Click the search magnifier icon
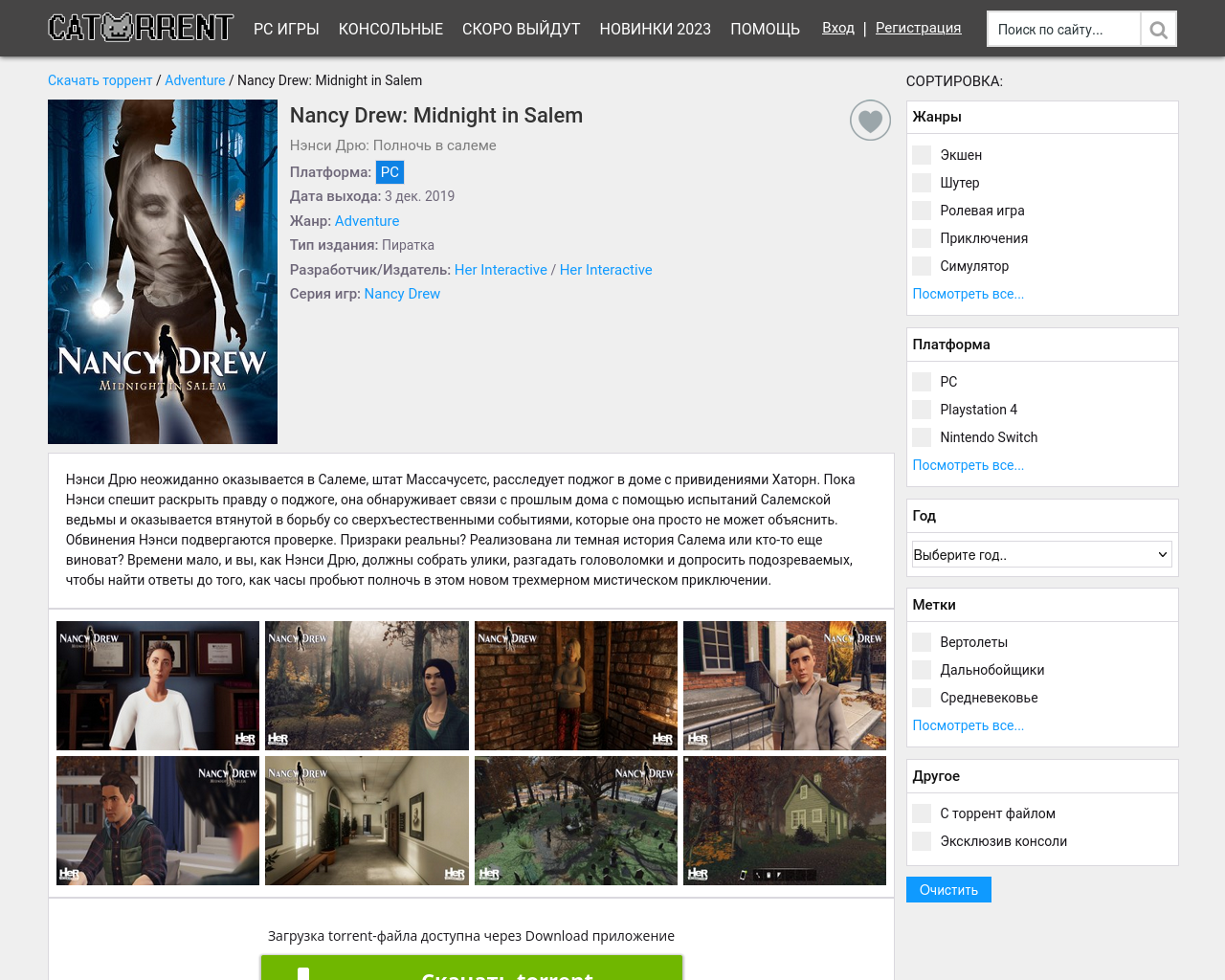This screenshot has height=980, width=1225. click(x=1158, y=30)
